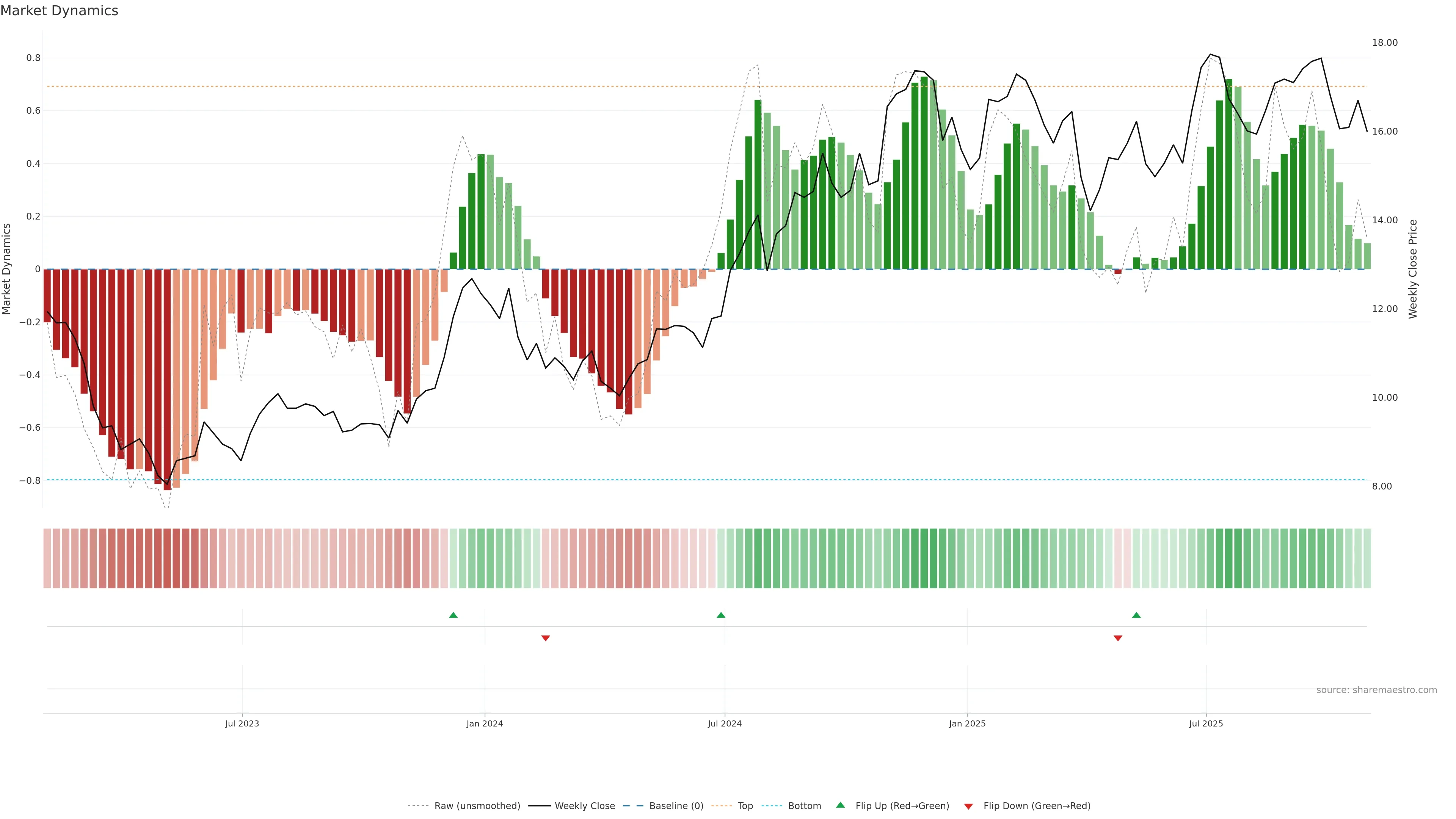
Task: Click the green flip-up marker near Jul 2024
Action: pos(721,615)
